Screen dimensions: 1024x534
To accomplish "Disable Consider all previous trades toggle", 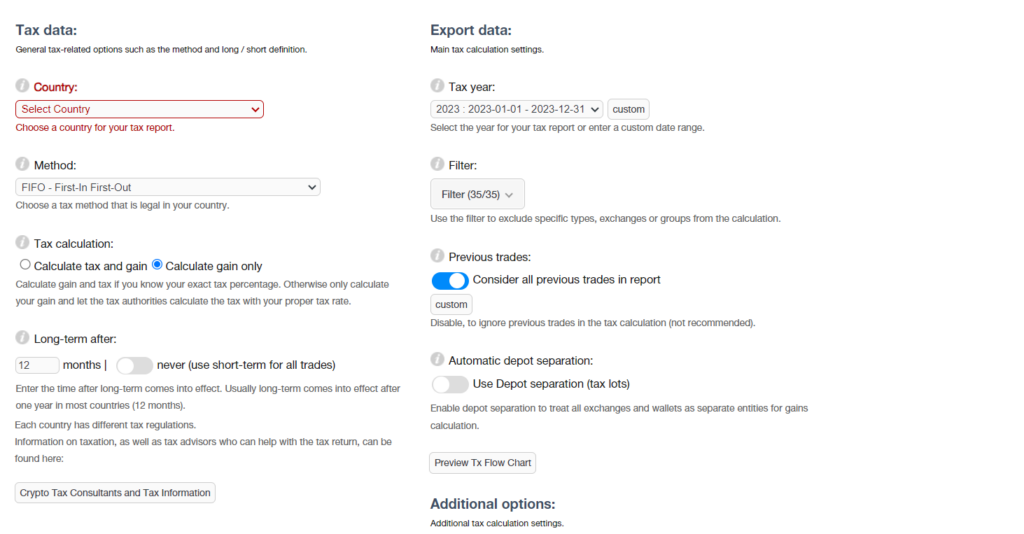I will [x=450, y=280].
